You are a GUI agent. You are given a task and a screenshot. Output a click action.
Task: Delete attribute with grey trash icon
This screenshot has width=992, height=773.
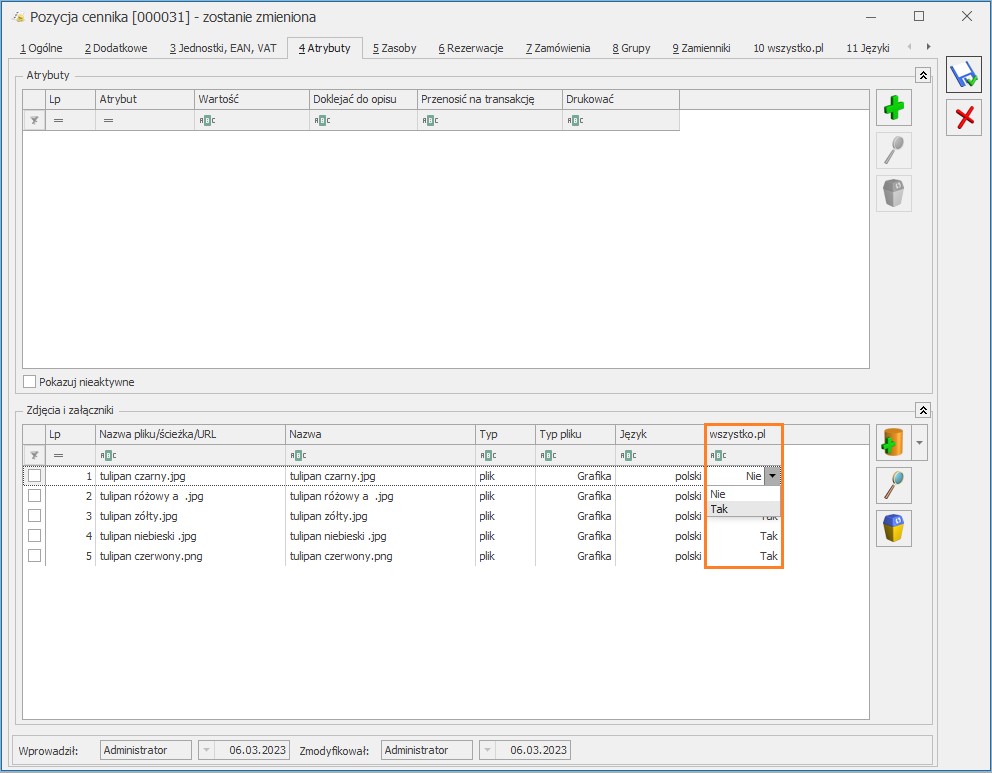(893, 193)
